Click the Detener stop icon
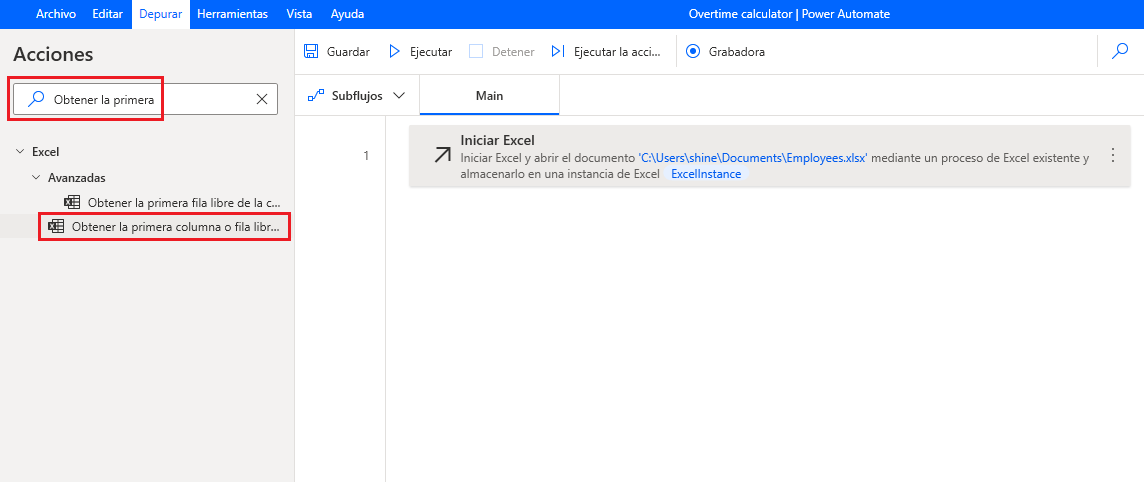1144x482 pixels. tap(476, 52)
